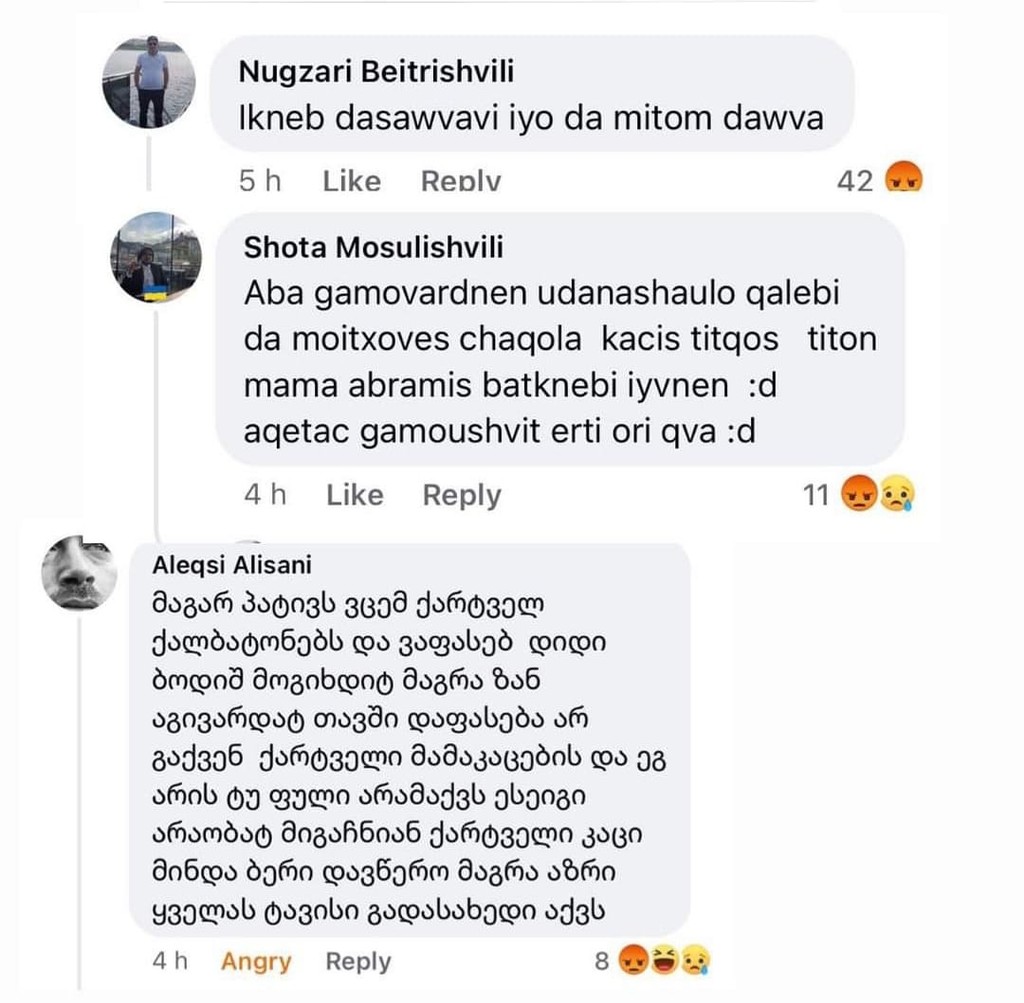The width and height of the screenshot is (1024, 1003).
Task: Click the crying emoji on Shota's comment
Action: tap(896, 495)
